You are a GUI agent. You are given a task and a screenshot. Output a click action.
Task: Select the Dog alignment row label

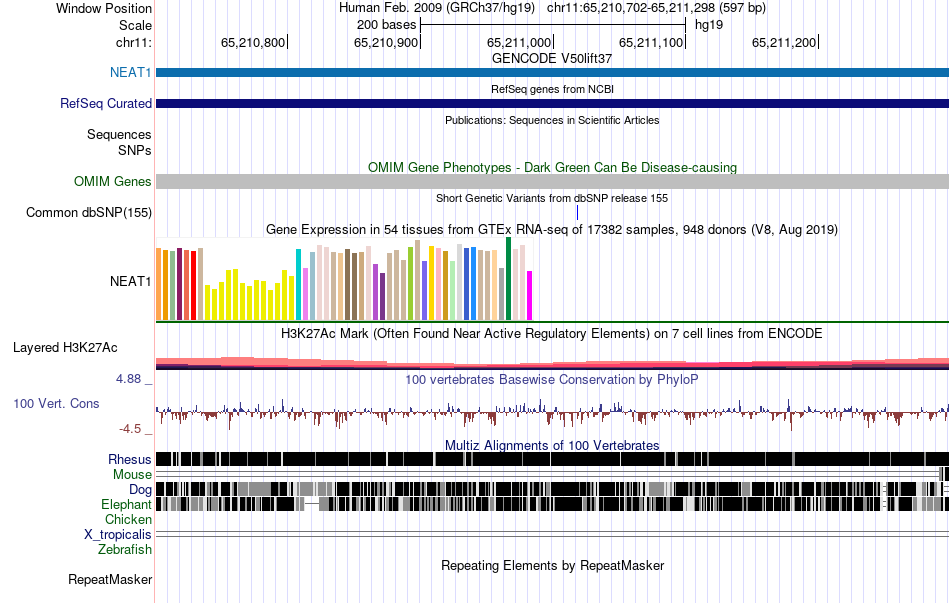point(140,490)
